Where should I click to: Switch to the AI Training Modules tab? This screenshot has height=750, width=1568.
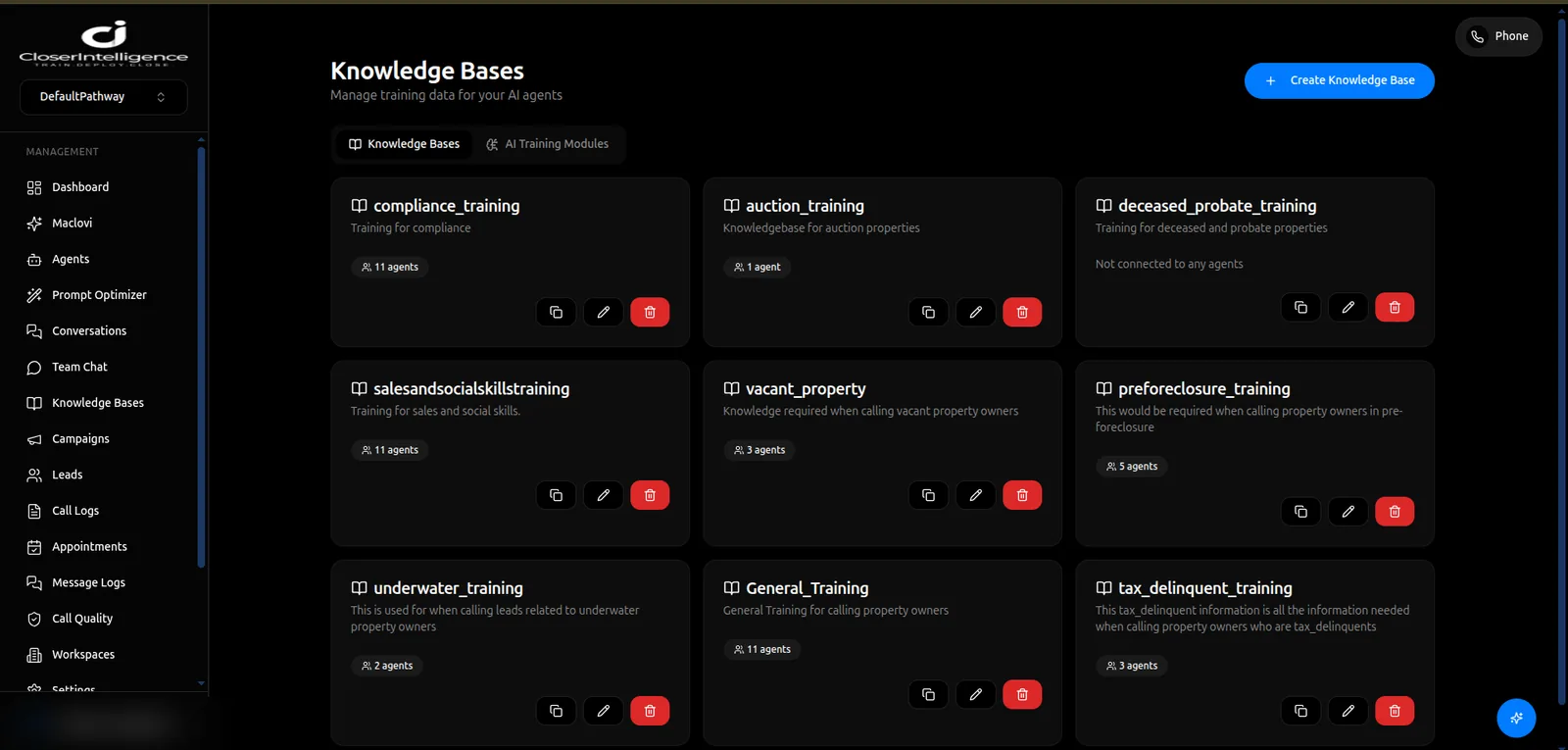pos(547,144)
